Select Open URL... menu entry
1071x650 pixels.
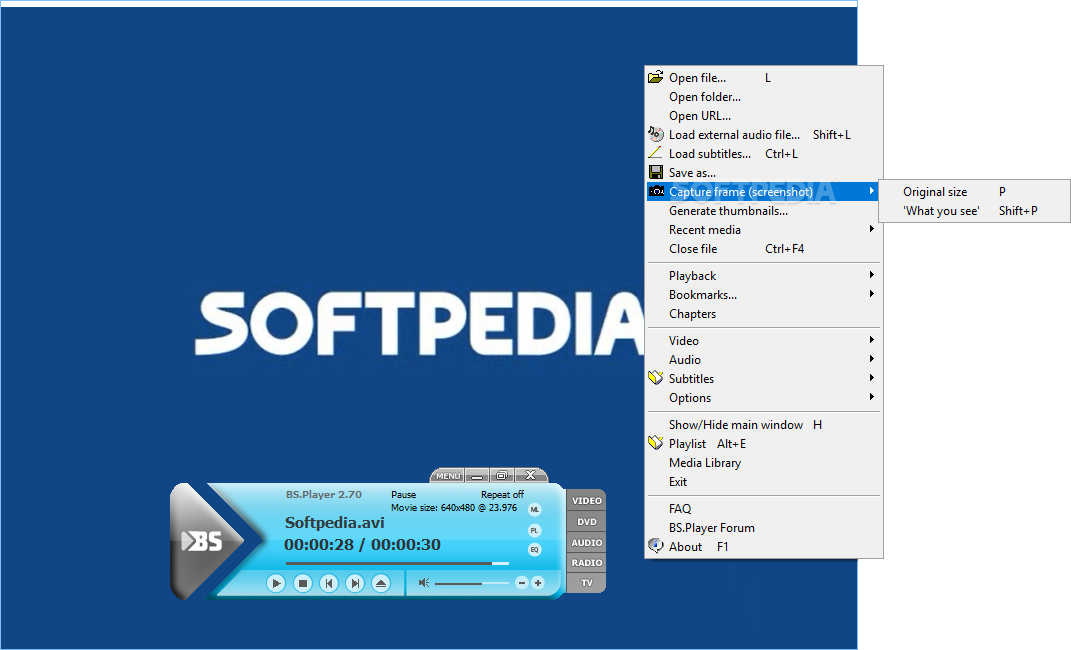(x=764, y=116)
